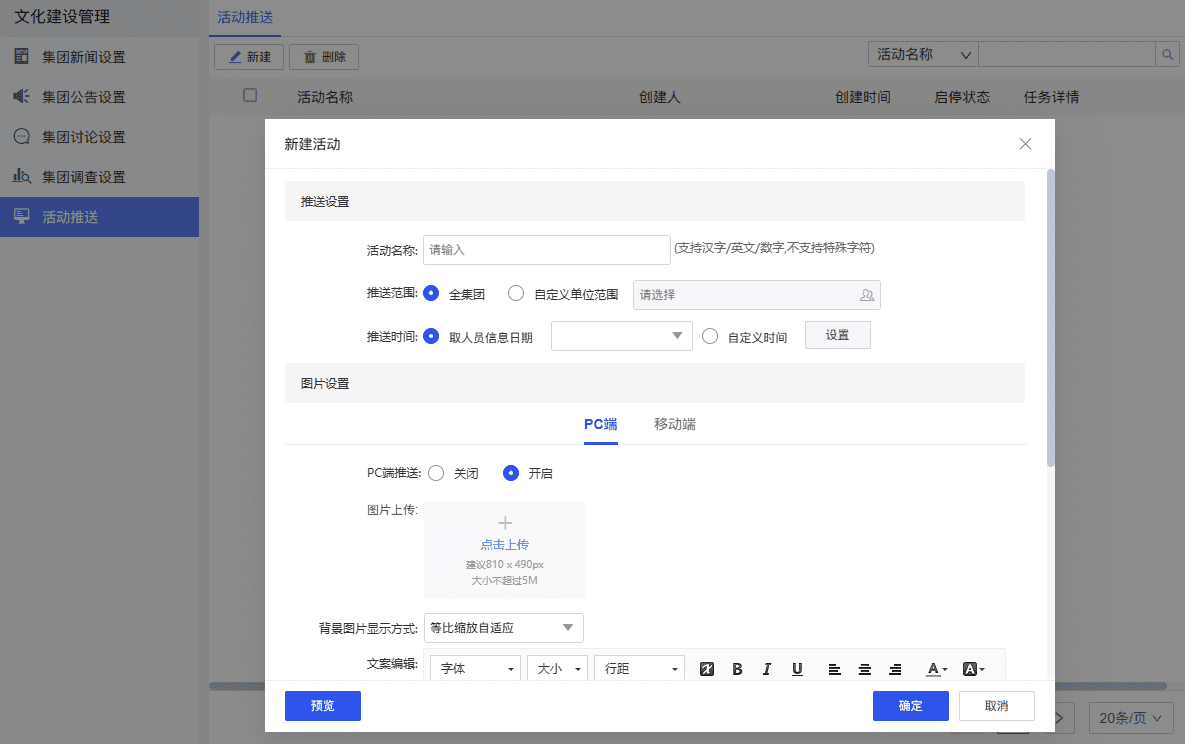Align text right in editor
This screenshot has height=744, width=1185.
point(895,669)
